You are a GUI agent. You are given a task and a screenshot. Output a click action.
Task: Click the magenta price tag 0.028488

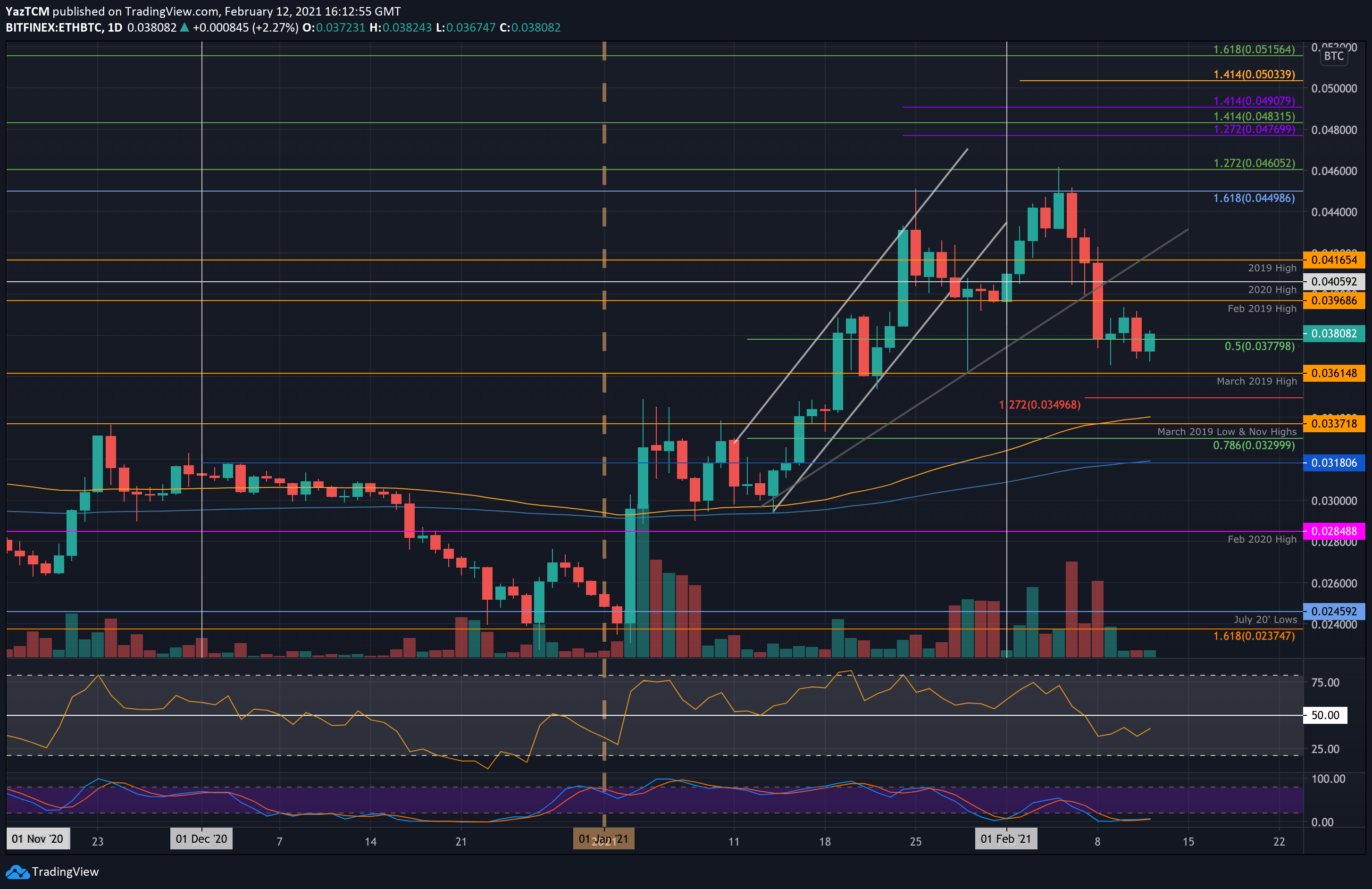pos(1335,530)
